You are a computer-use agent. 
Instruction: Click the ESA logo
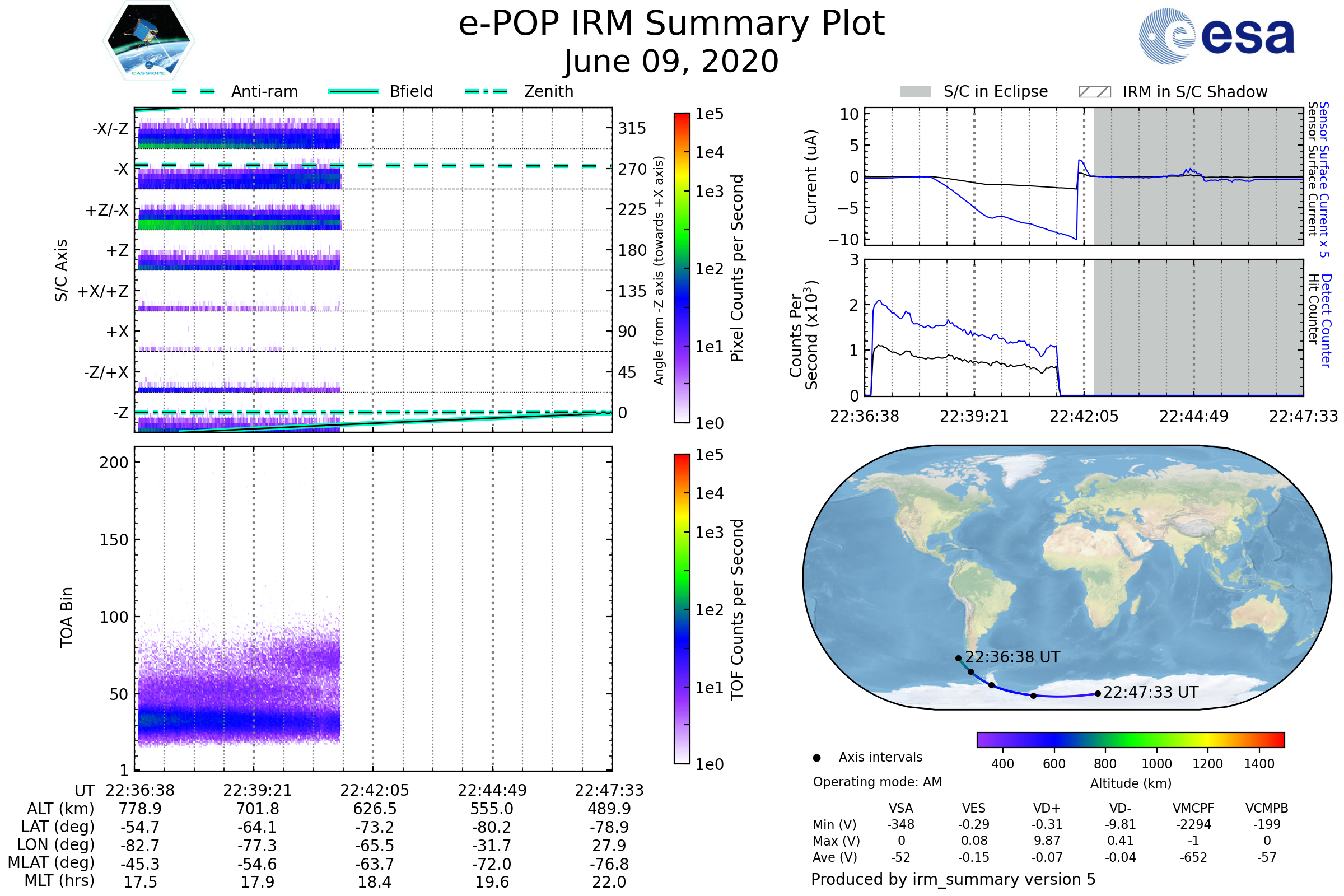1216,35
